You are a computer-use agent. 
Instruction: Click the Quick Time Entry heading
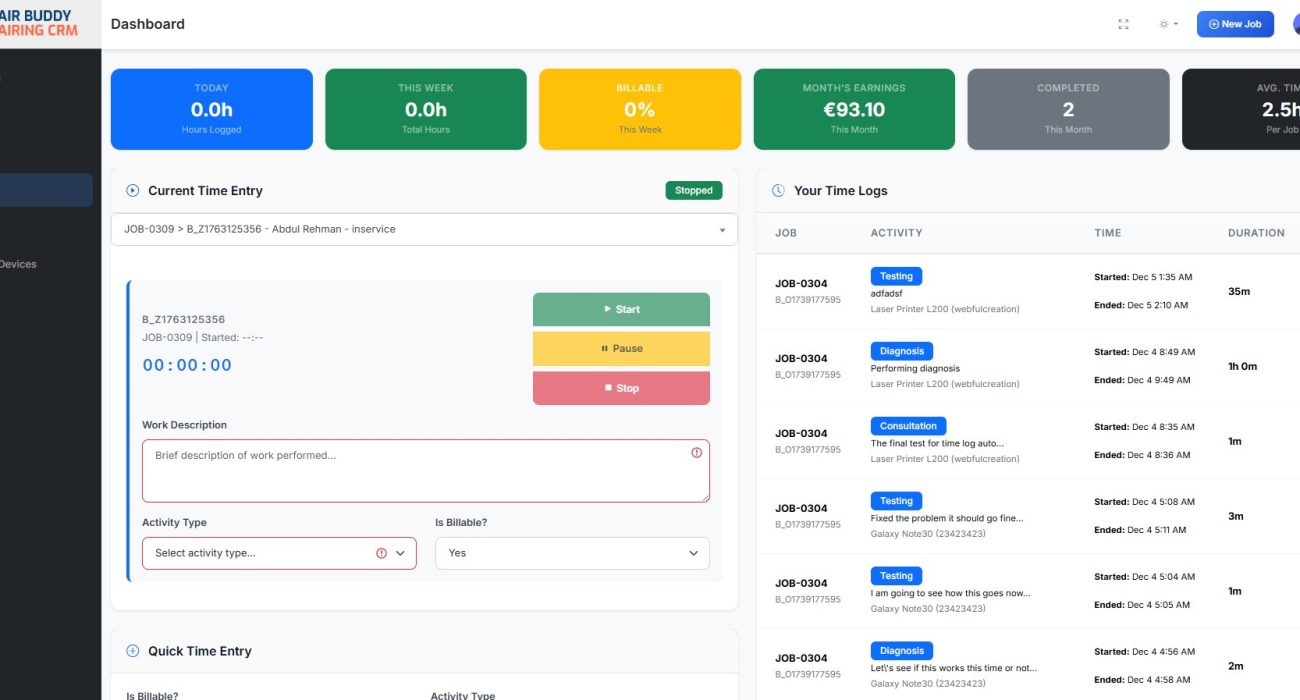[x=200, y=651]
